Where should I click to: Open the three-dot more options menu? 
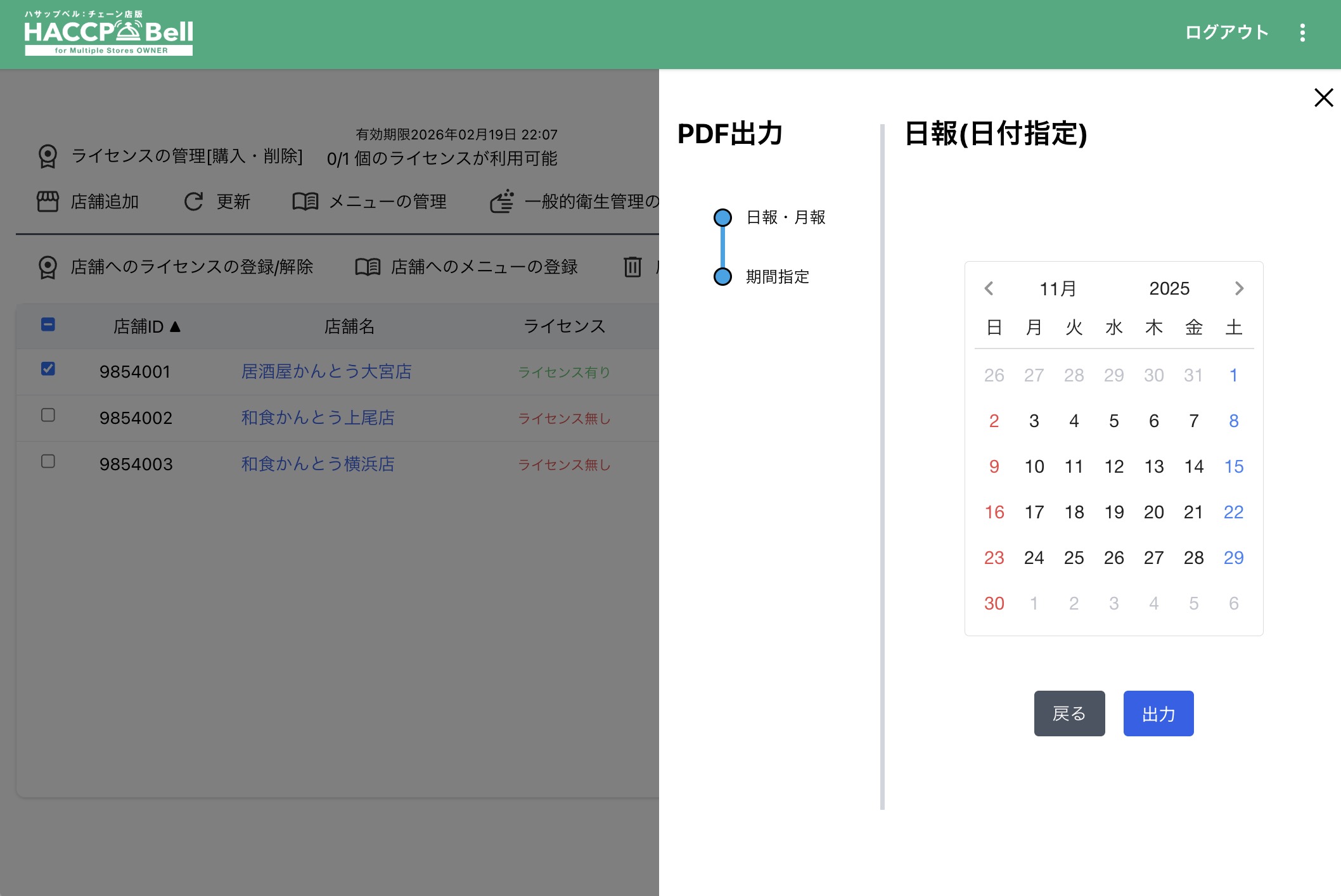click(x=1302, y=33)
